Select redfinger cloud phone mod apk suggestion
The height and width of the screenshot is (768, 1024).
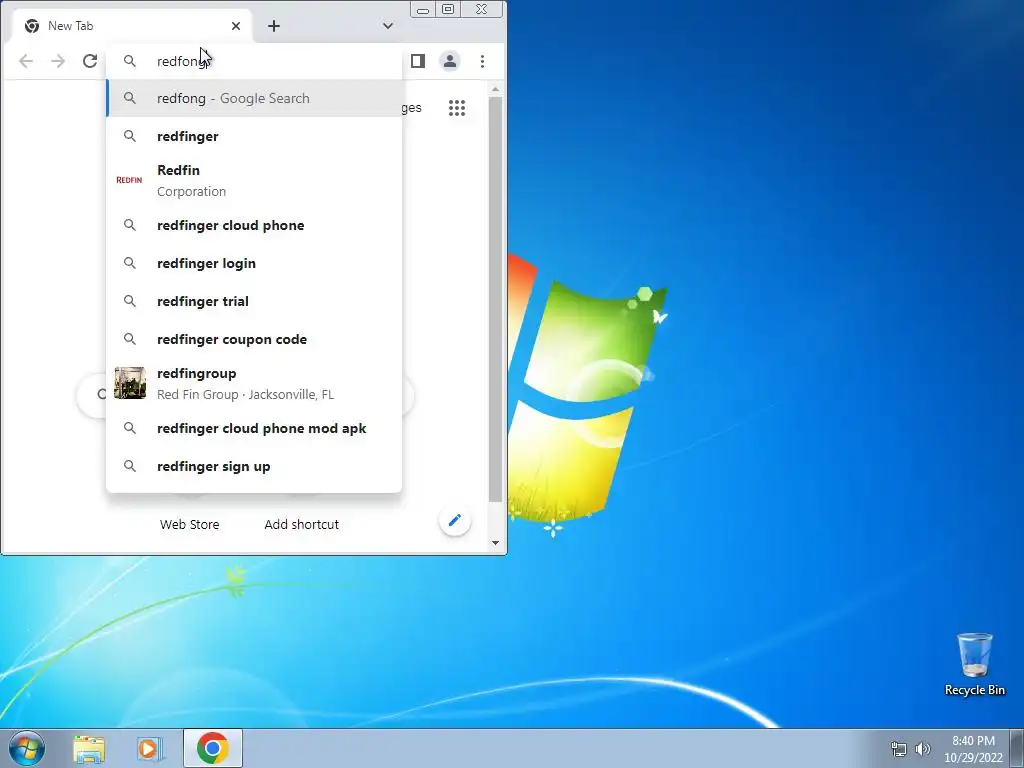tap(254, 428)
